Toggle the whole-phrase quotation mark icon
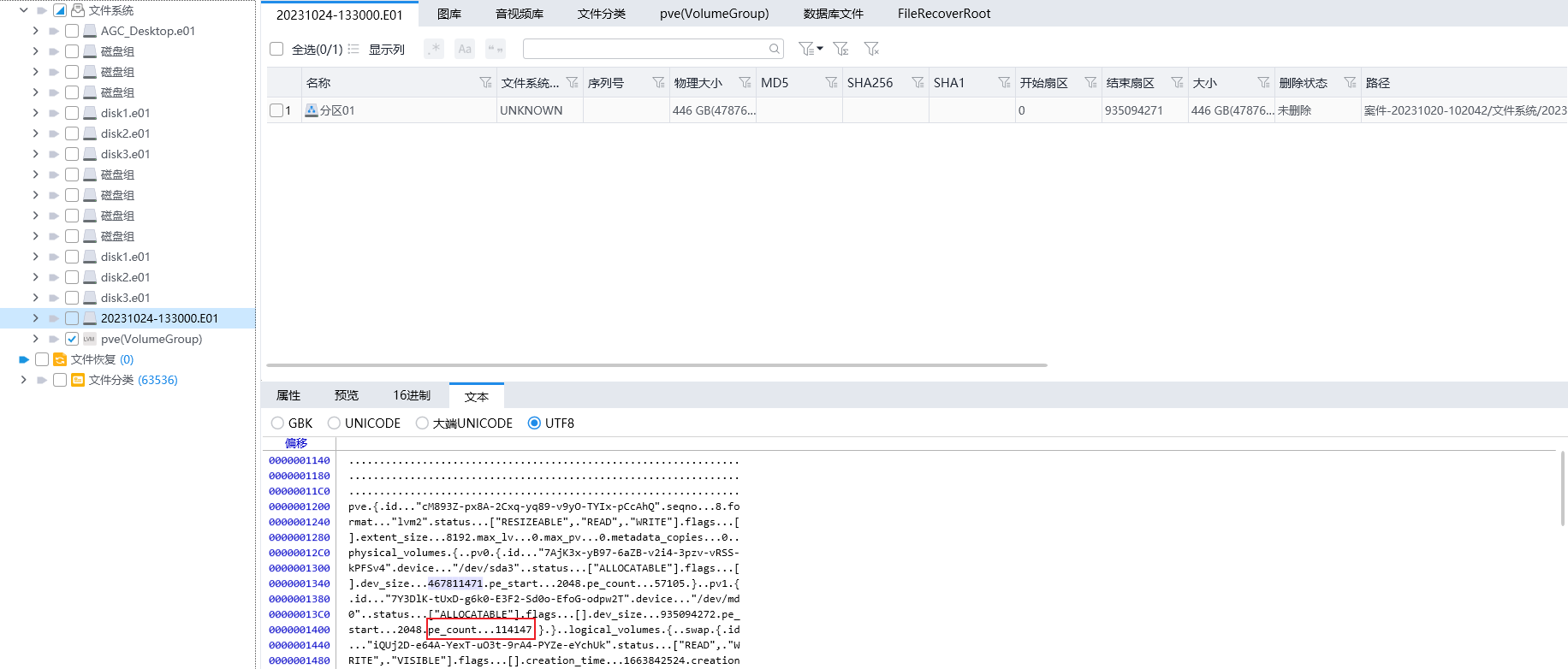 [496, 49]
